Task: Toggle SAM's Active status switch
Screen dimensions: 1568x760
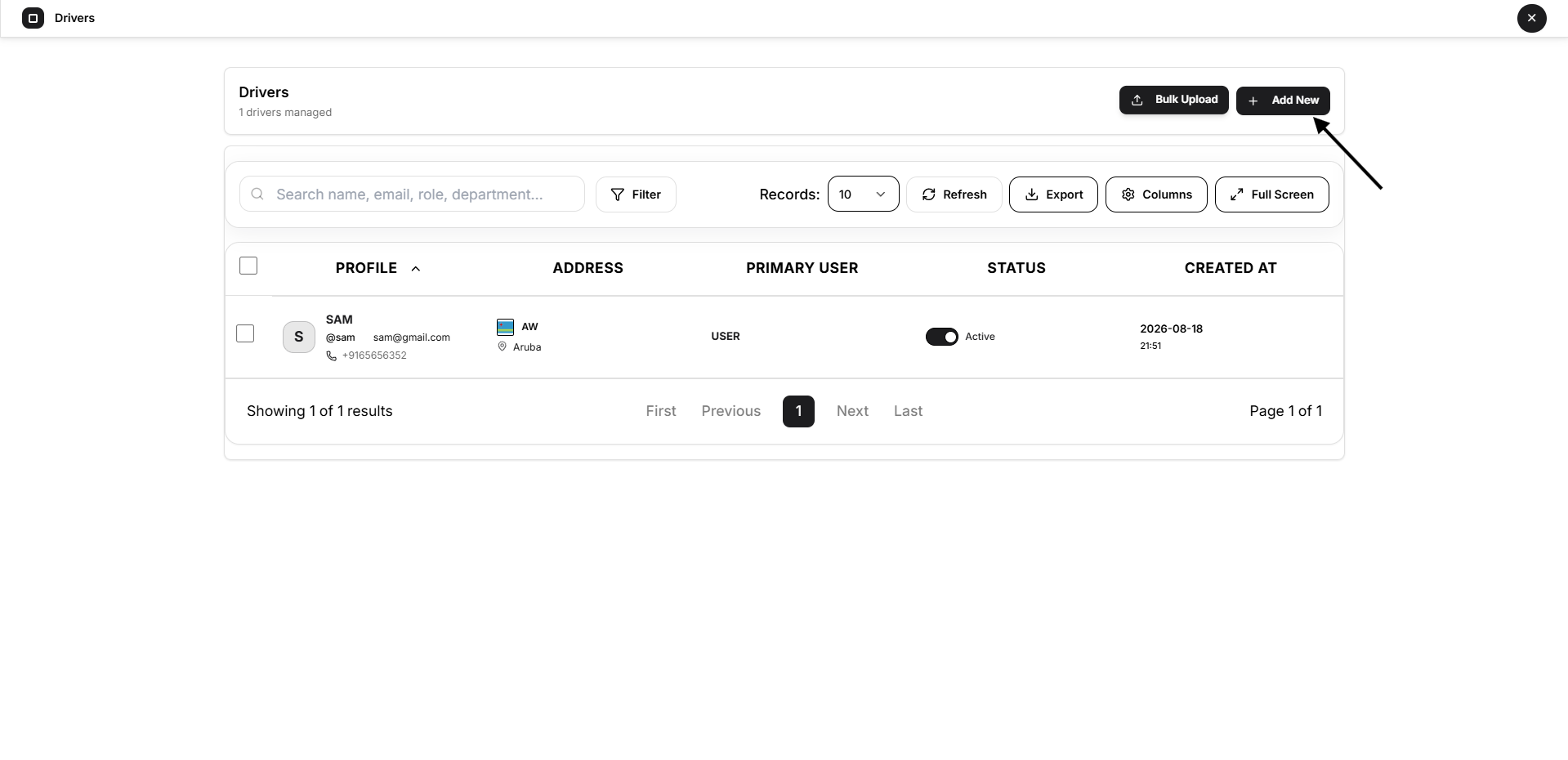Action: coord(941,337)
